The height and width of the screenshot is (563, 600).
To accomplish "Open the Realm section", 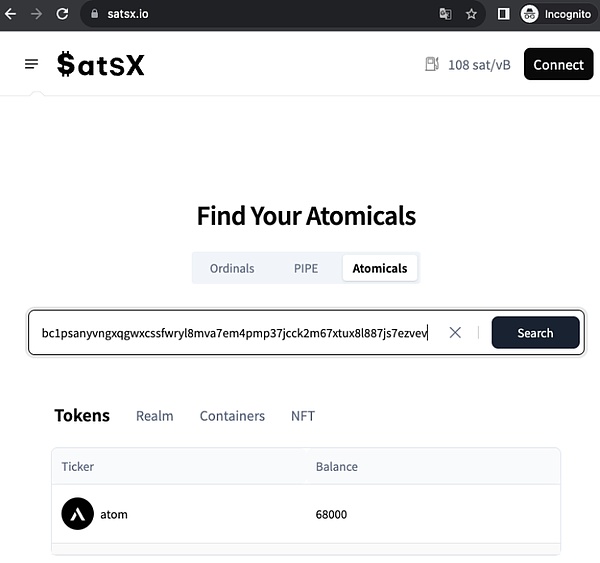I will click(x=155, y=416).
